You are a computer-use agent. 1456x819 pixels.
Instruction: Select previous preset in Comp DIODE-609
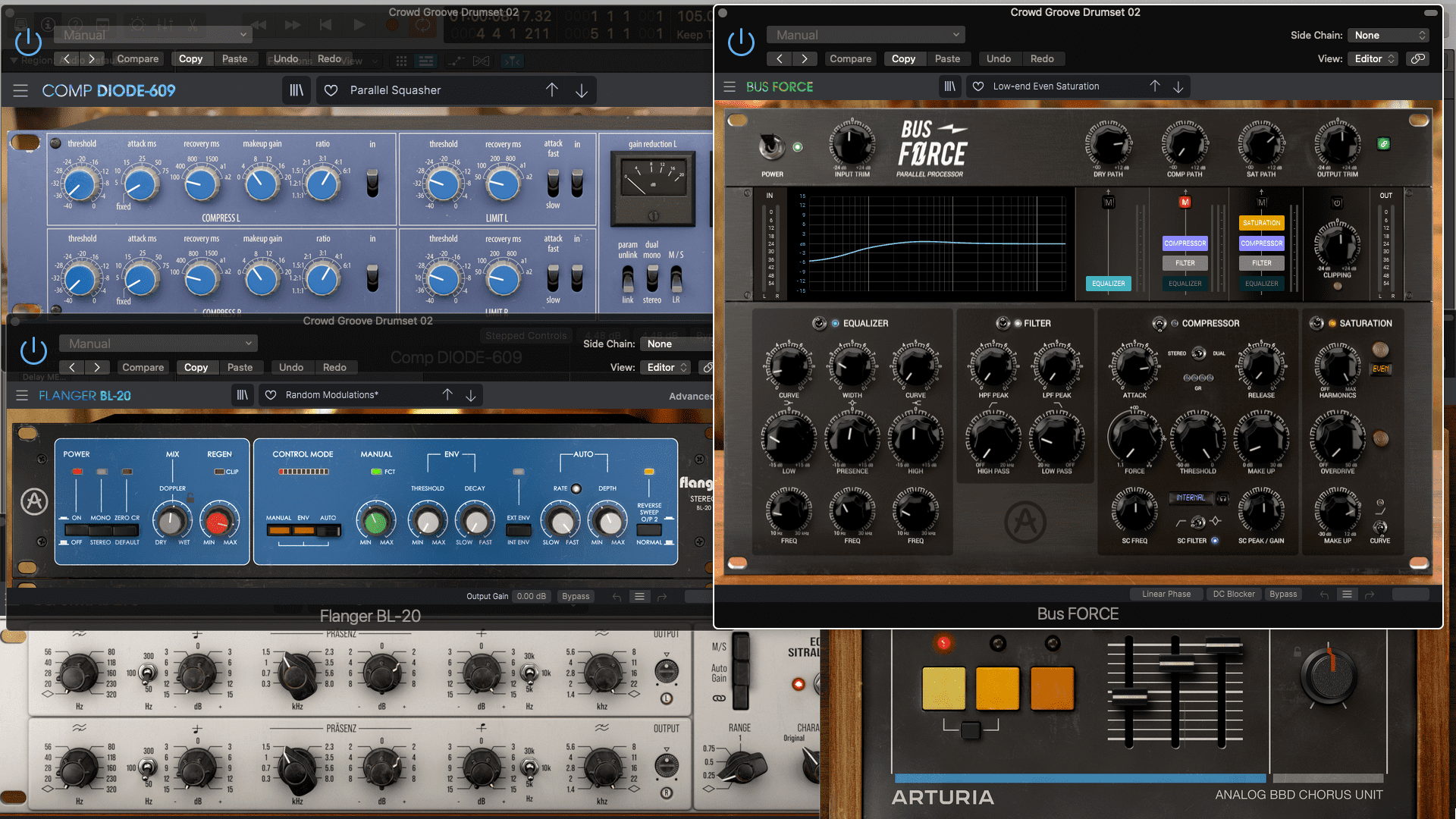tap(552, 90)
